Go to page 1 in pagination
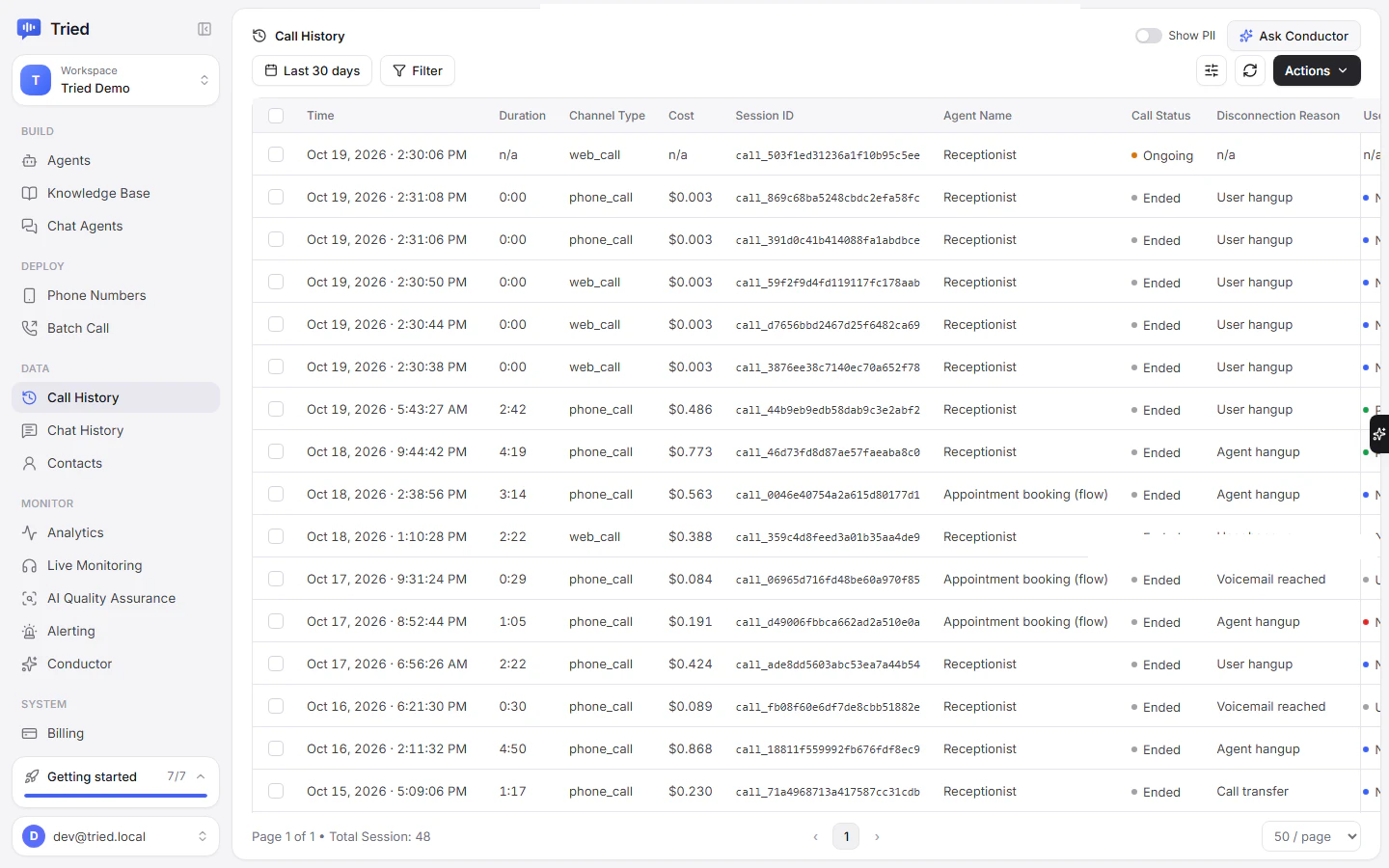Viewport: 1389px width, 868px height. 846,836
